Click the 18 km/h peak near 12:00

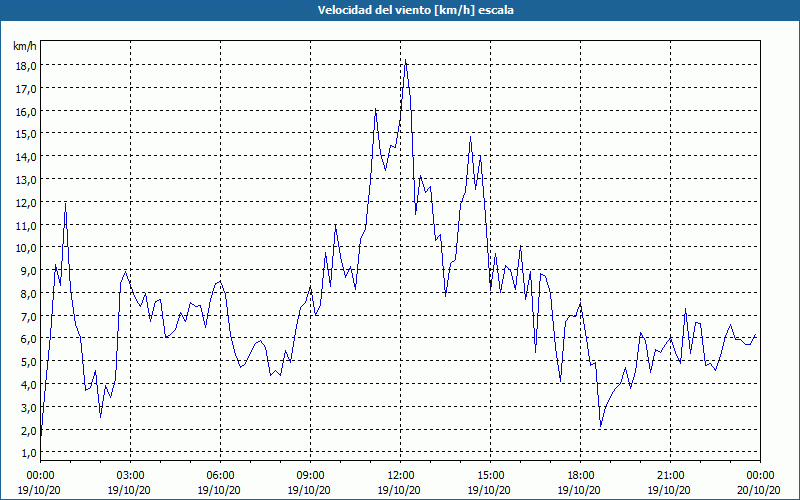click(x=406, y=61)
